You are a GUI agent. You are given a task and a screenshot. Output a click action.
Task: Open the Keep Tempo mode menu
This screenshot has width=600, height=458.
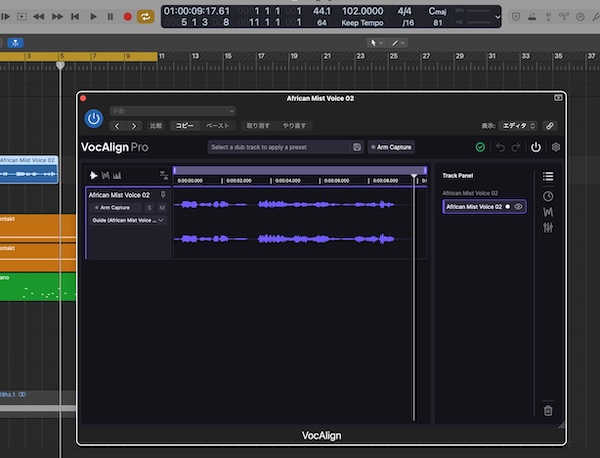click(362, 23)
